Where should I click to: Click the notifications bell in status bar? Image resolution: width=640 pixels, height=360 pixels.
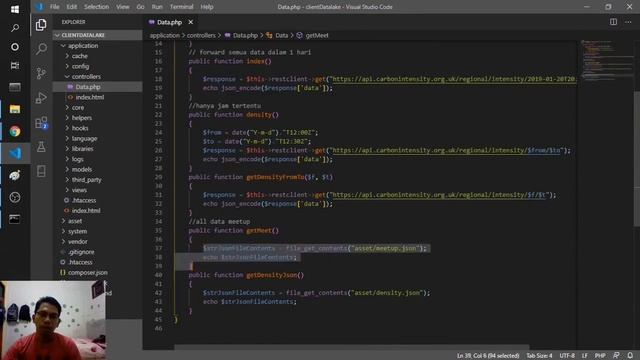pos(630,356)
